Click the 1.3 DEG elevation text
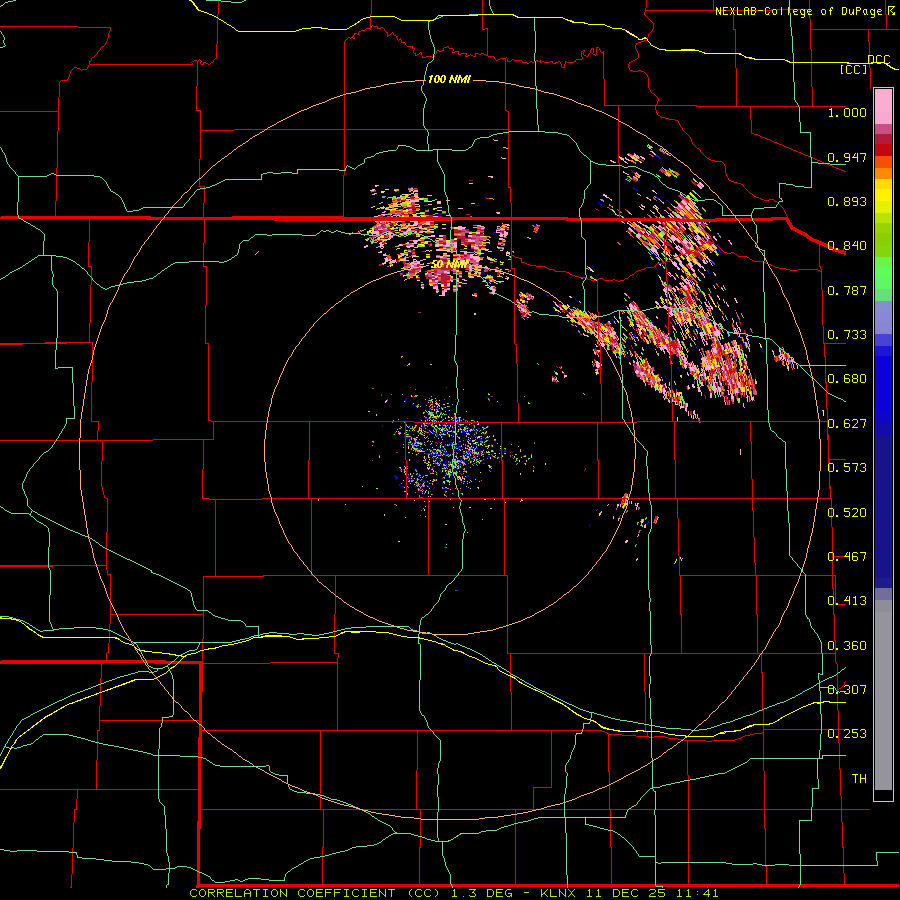The image size is (900, 900). (x=482, y=893)
